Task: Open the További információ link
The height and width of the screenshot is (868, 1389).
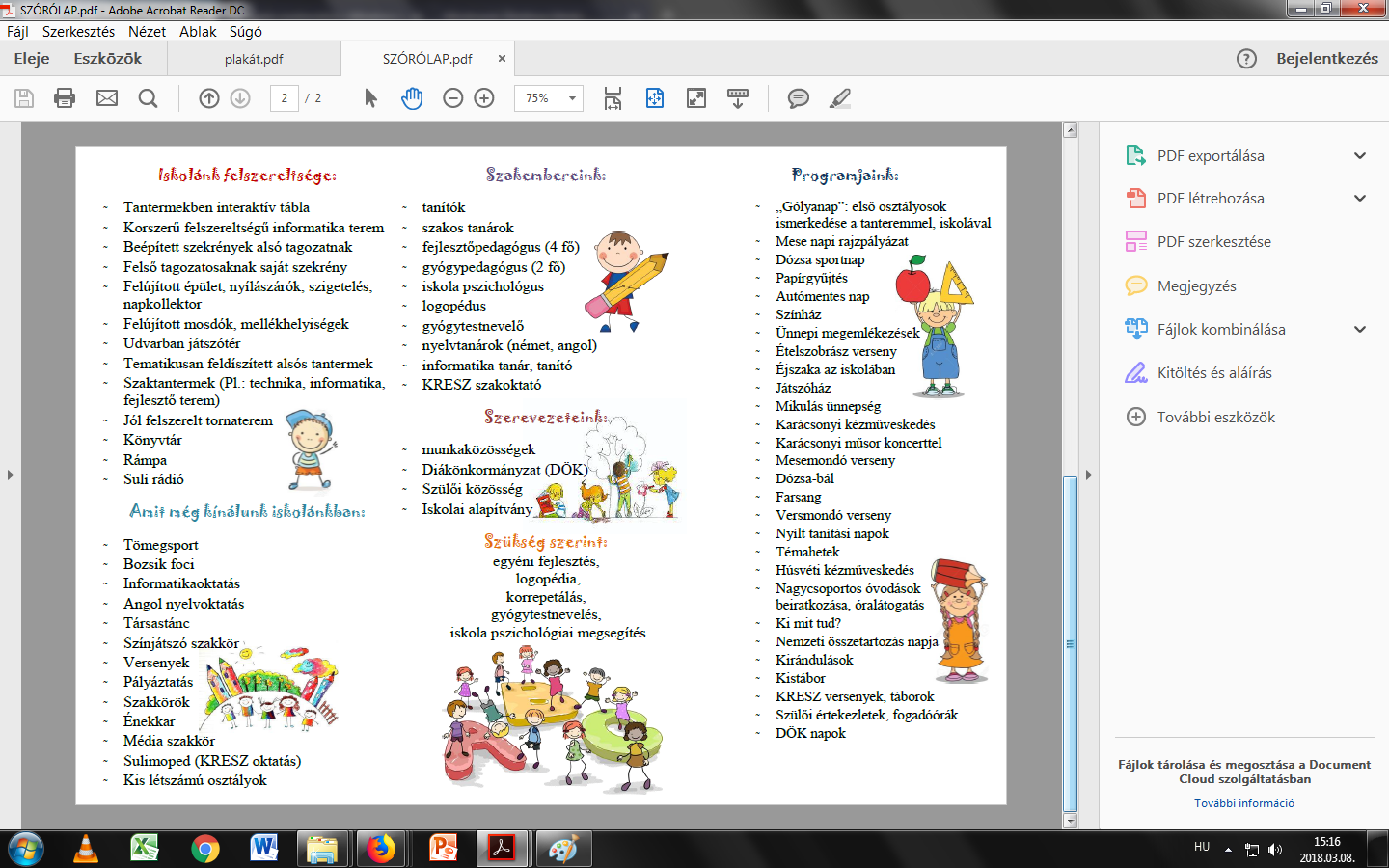Action: pyautogui.click(x=1243, y=802)
